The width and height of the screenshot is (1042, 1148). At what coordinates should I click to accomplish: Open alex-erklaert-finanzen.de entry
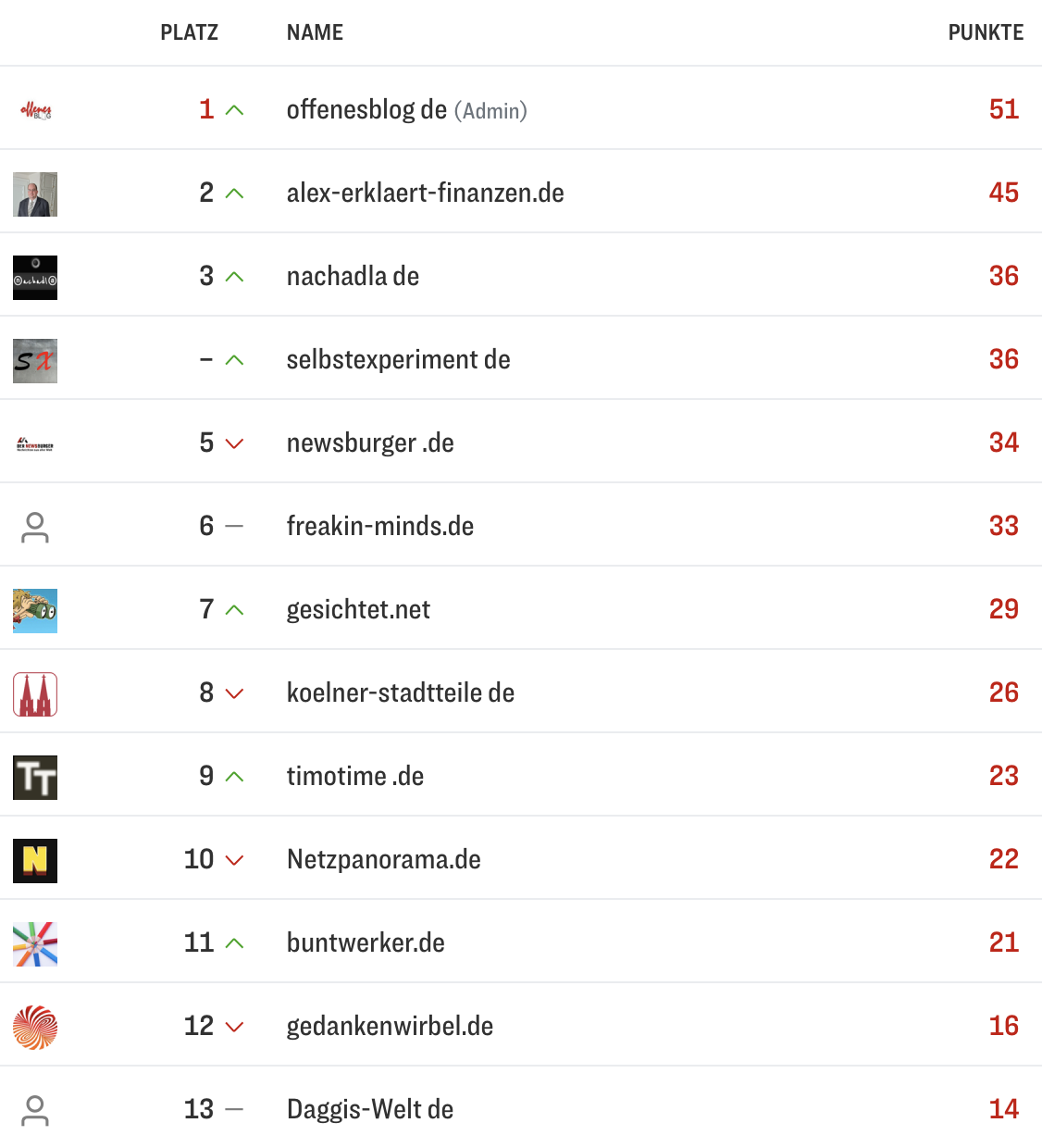coord(425,193)
